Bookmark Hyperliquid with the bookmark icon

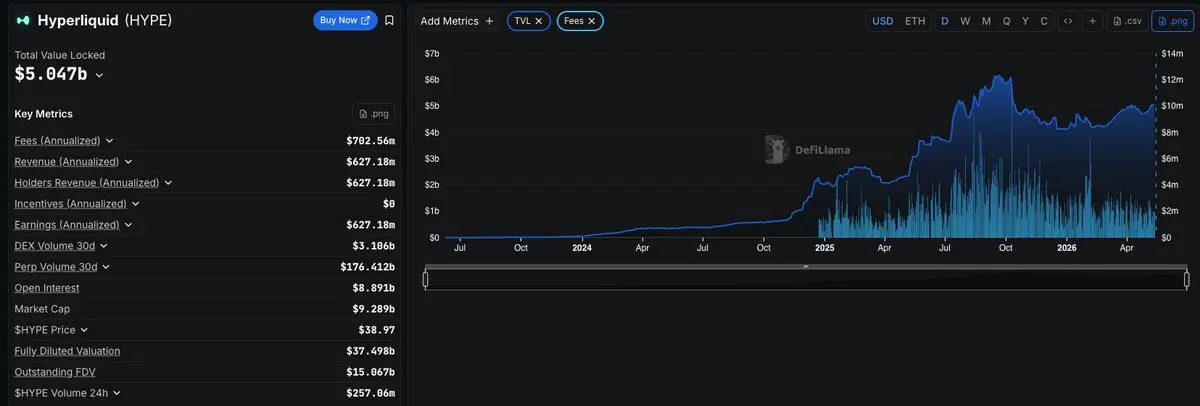click(x=389, y=20)
